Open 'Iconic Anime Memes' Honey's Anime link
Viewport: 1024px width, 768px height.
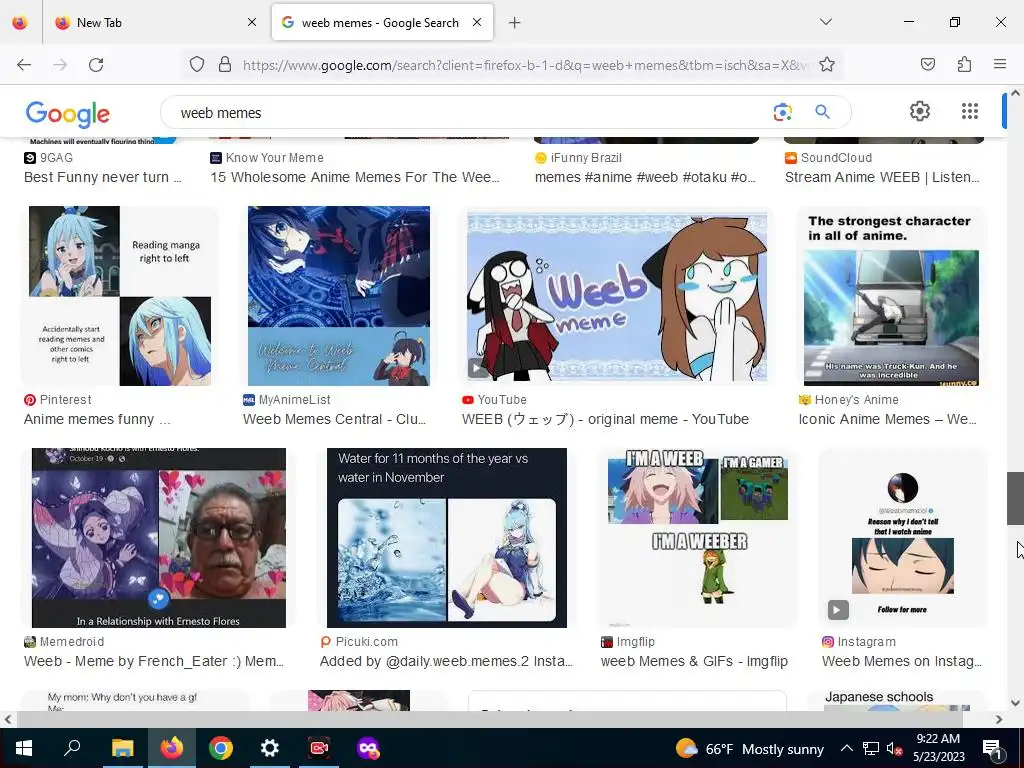point(888,419)
